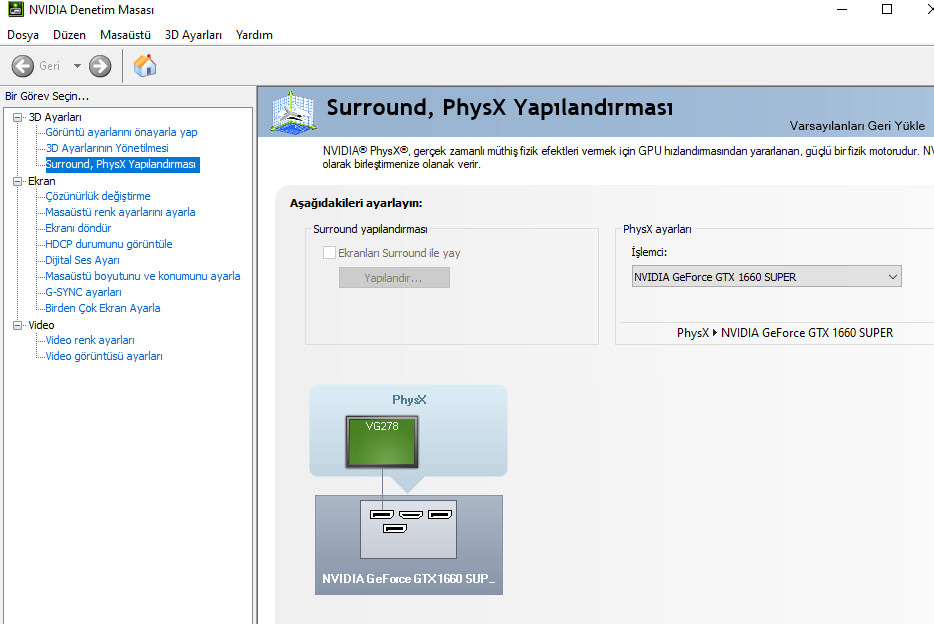Click the NVIDIA GeForce GTX1660 SUP GPU label
The width and height of the screenshot is (934, 624).
coord(409,579)
